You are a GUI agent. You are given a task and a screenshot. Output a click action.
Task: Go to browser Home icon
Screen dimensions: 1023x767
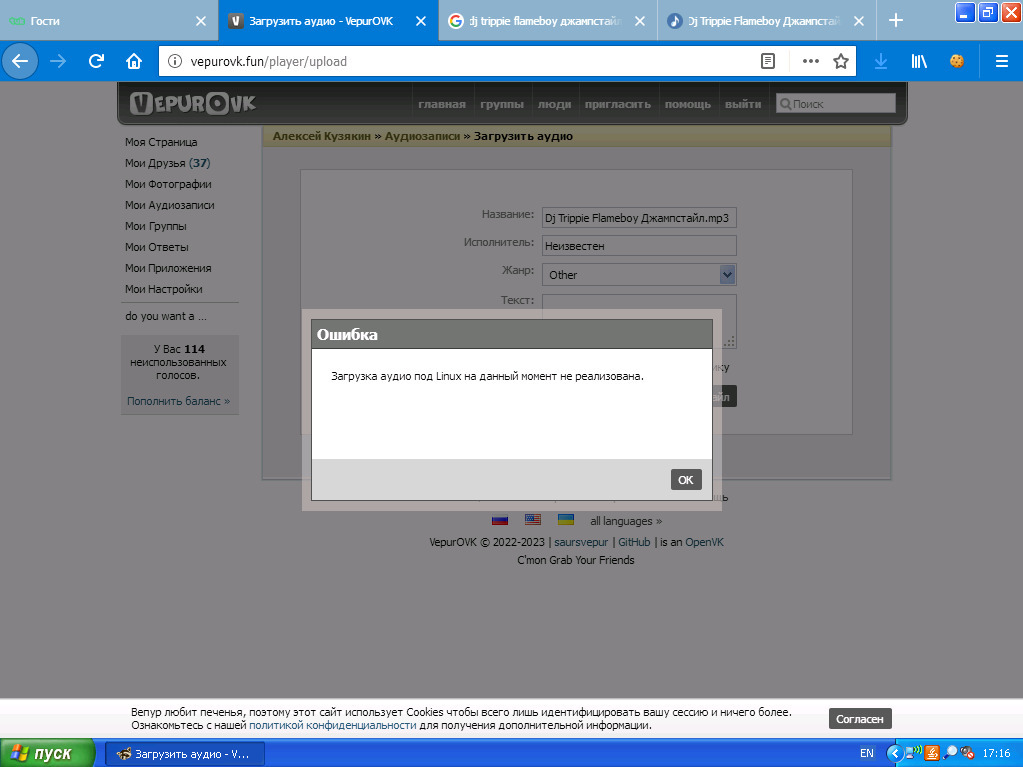coord(134,61)
